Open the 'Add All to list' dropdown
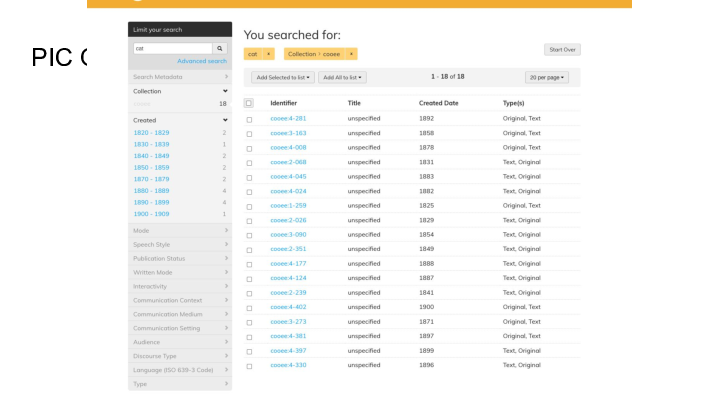Image resolution: width=720 pixels, height=405 pixels. pos(343,77)
